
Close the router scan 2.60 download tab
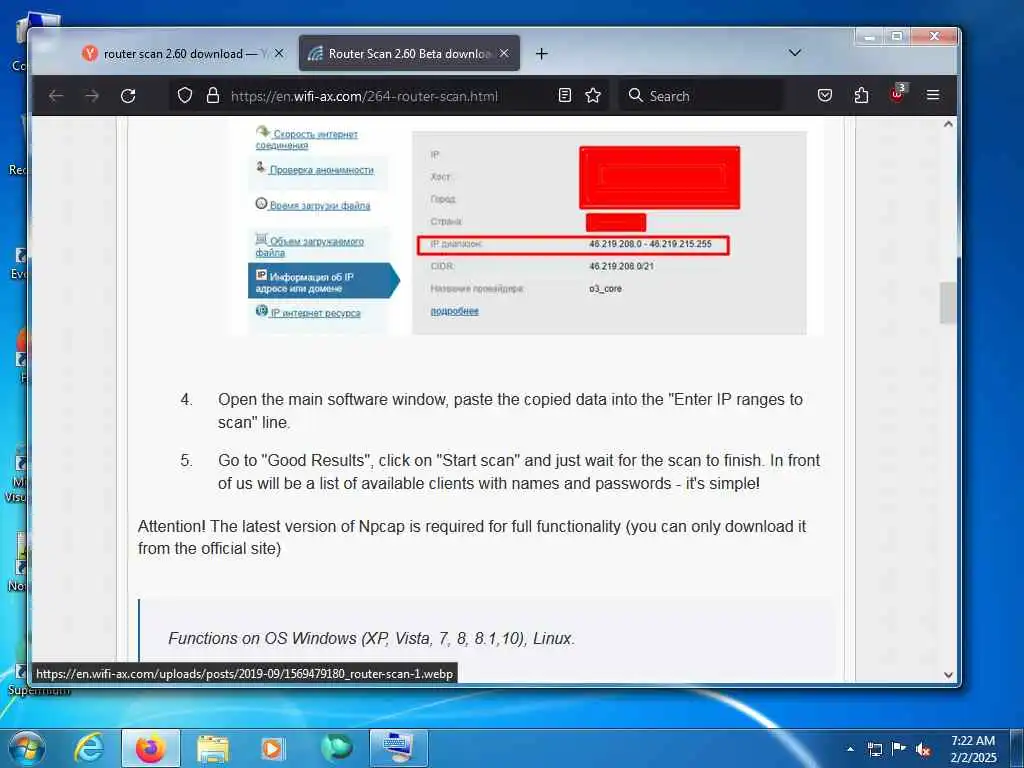pyautogui.click(x=280, y=54)
